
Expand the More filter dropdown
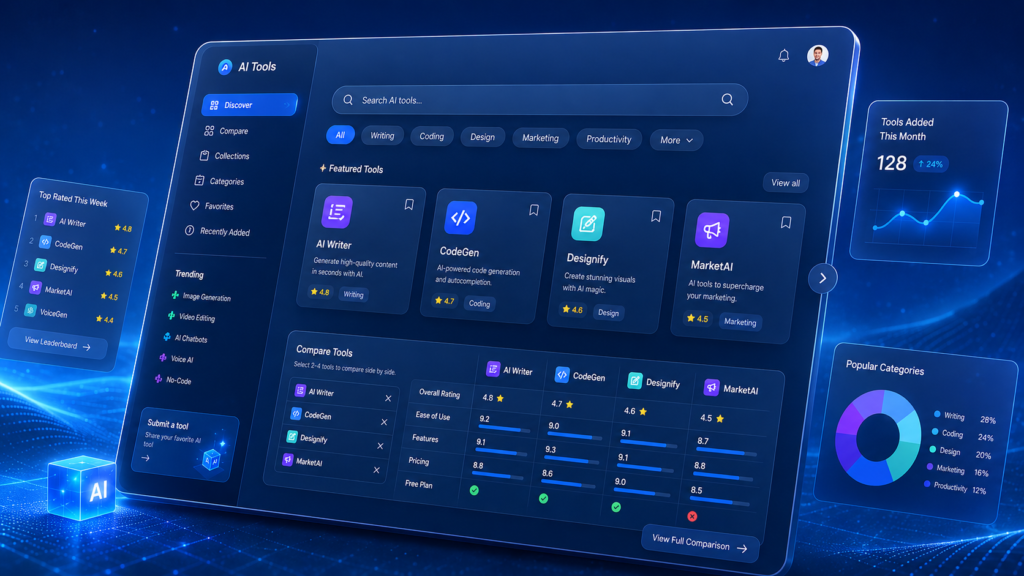coord(676,140)
